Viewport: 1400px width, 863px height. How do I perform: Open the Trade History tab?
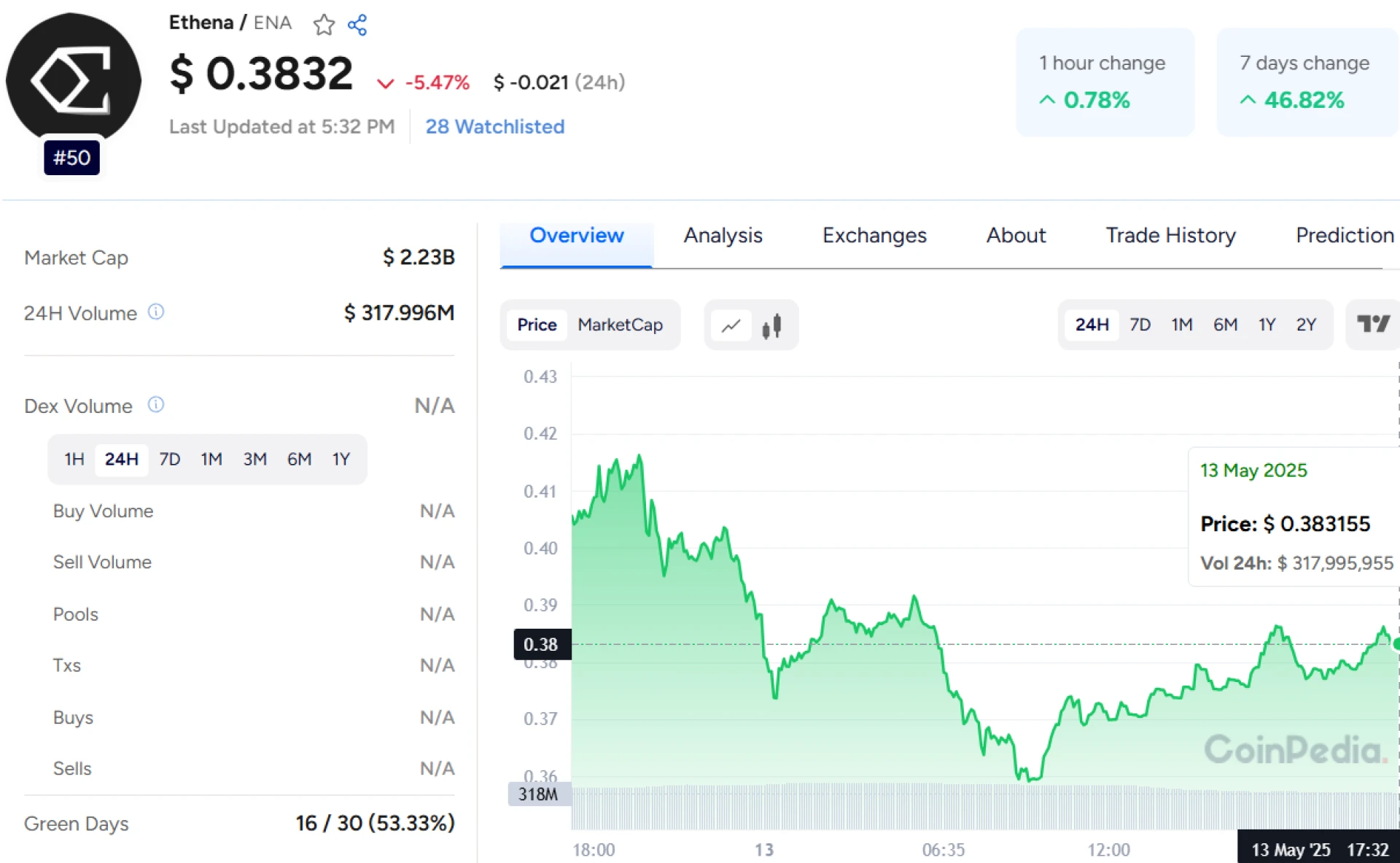pyautogui.click(x=1170, y=236)
